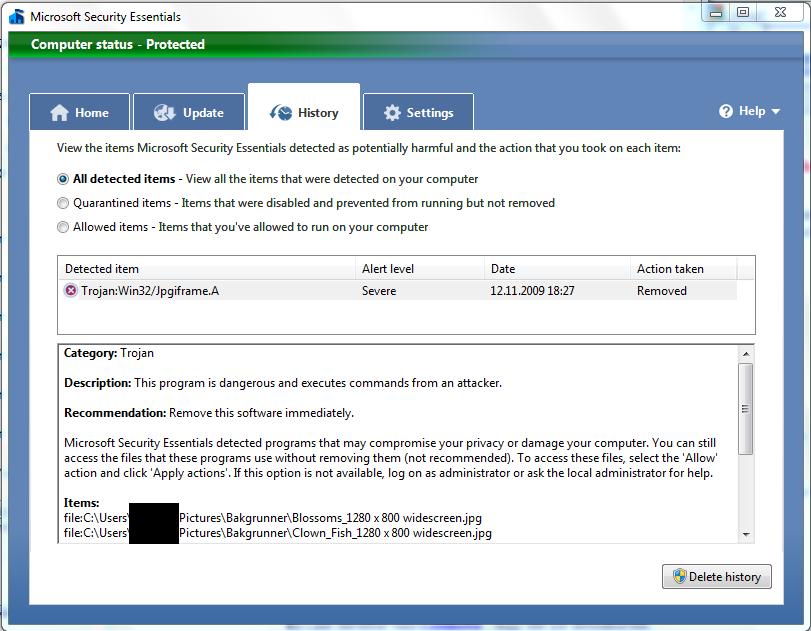Viewport: 811px width, 631px height.
Task: Click the house icon on Home tab
Action: (59, 112)
